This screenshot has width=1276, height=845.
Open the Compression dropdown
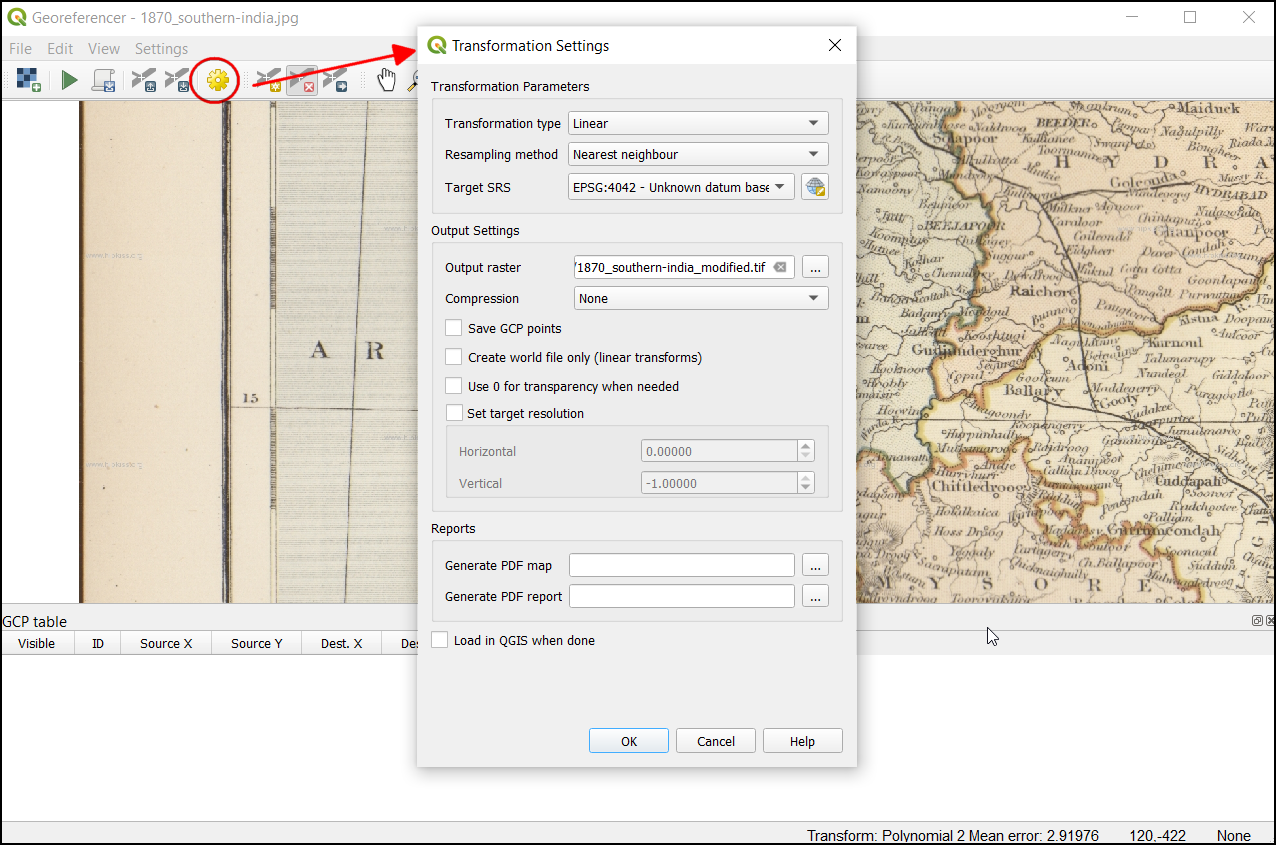(x=701, y=298)
